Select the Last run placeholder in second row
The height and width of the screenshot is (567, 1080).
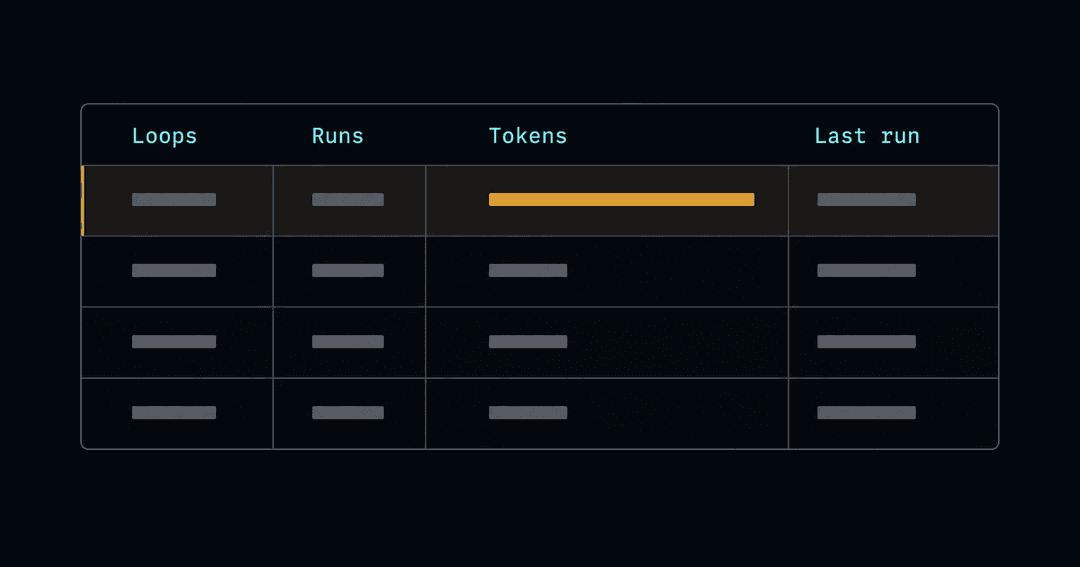tap(866, 271)
